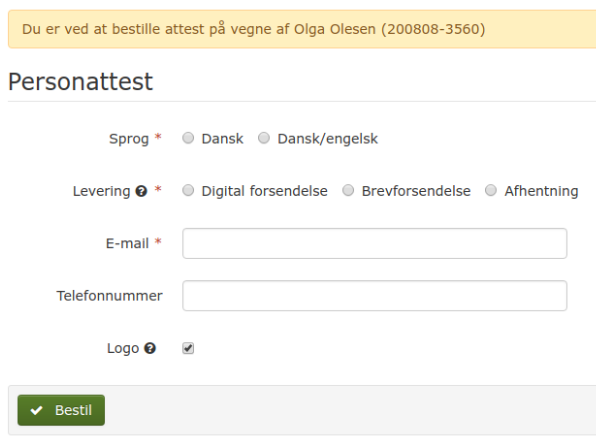Viewport: 596px width, 440px height.
Task: Untick the Logo checkbox
Action: [188, 348]
